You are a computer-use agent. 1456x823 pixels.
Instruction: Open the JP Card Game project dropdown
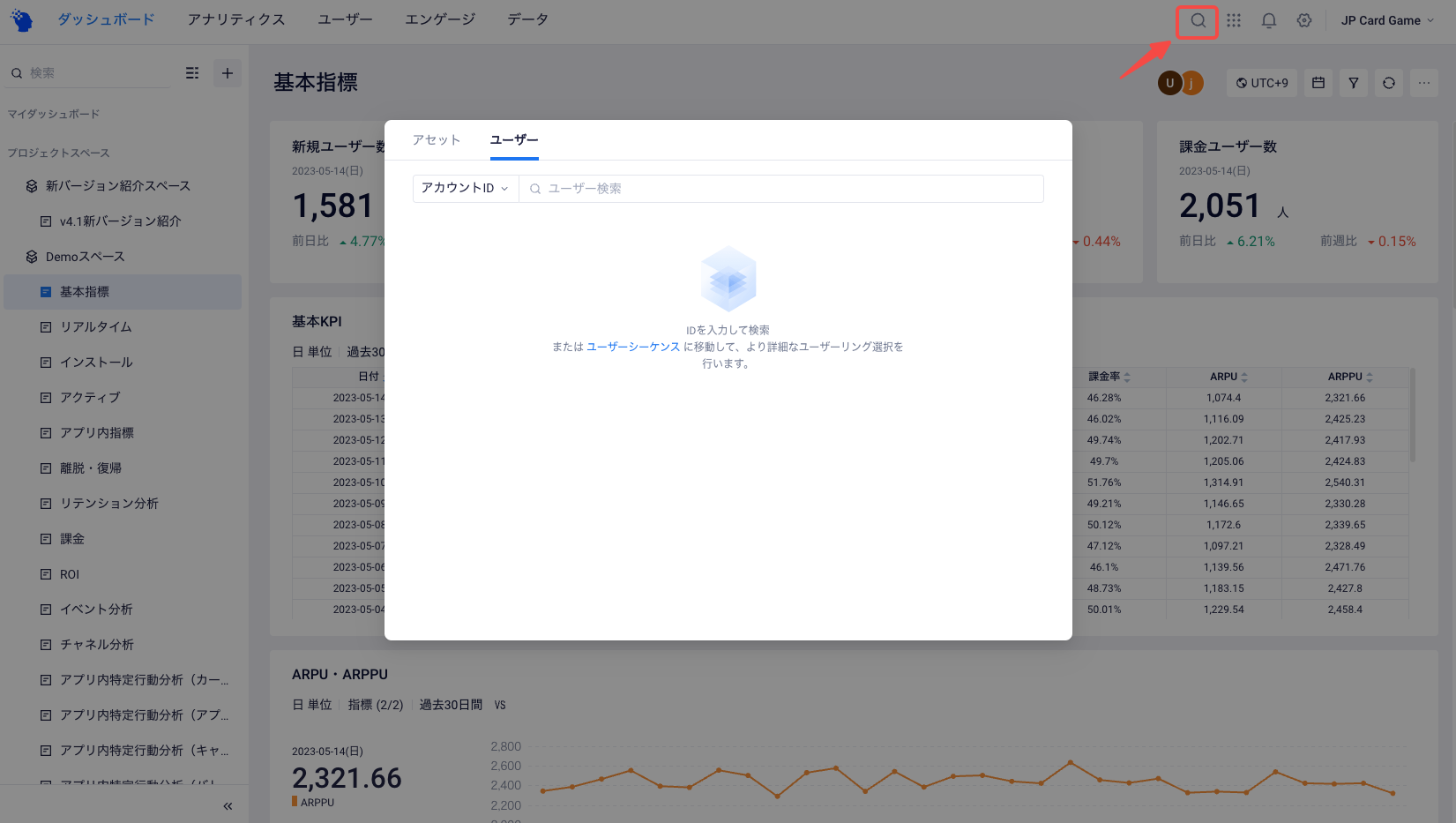pyautogui.click(x=1387, y=20)
